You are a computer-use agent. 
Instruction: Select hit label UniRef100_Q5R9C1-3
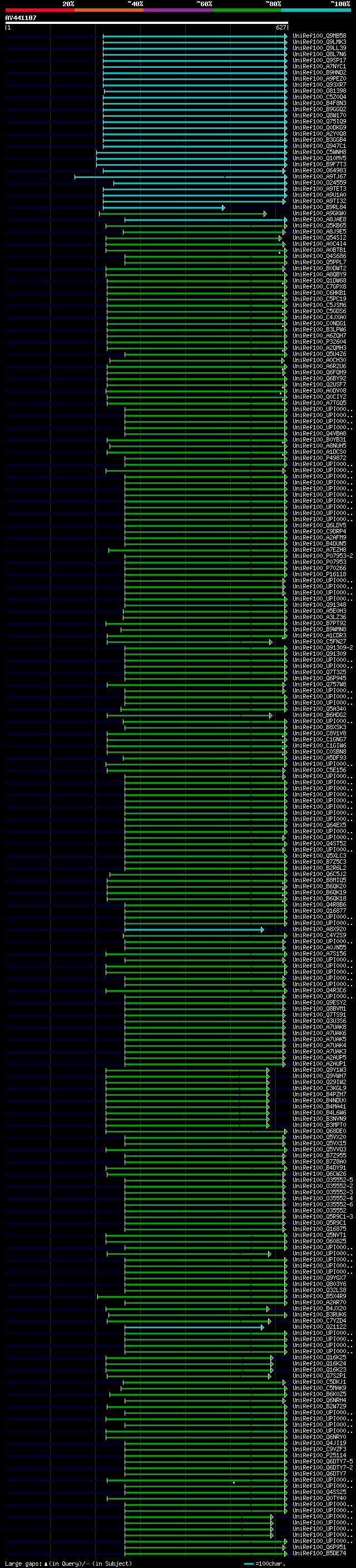point(323,1217)
